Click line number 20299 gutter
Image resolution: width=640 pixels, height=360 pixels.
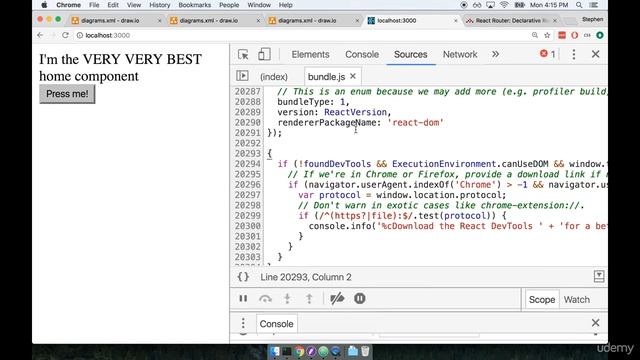[248, 216]
